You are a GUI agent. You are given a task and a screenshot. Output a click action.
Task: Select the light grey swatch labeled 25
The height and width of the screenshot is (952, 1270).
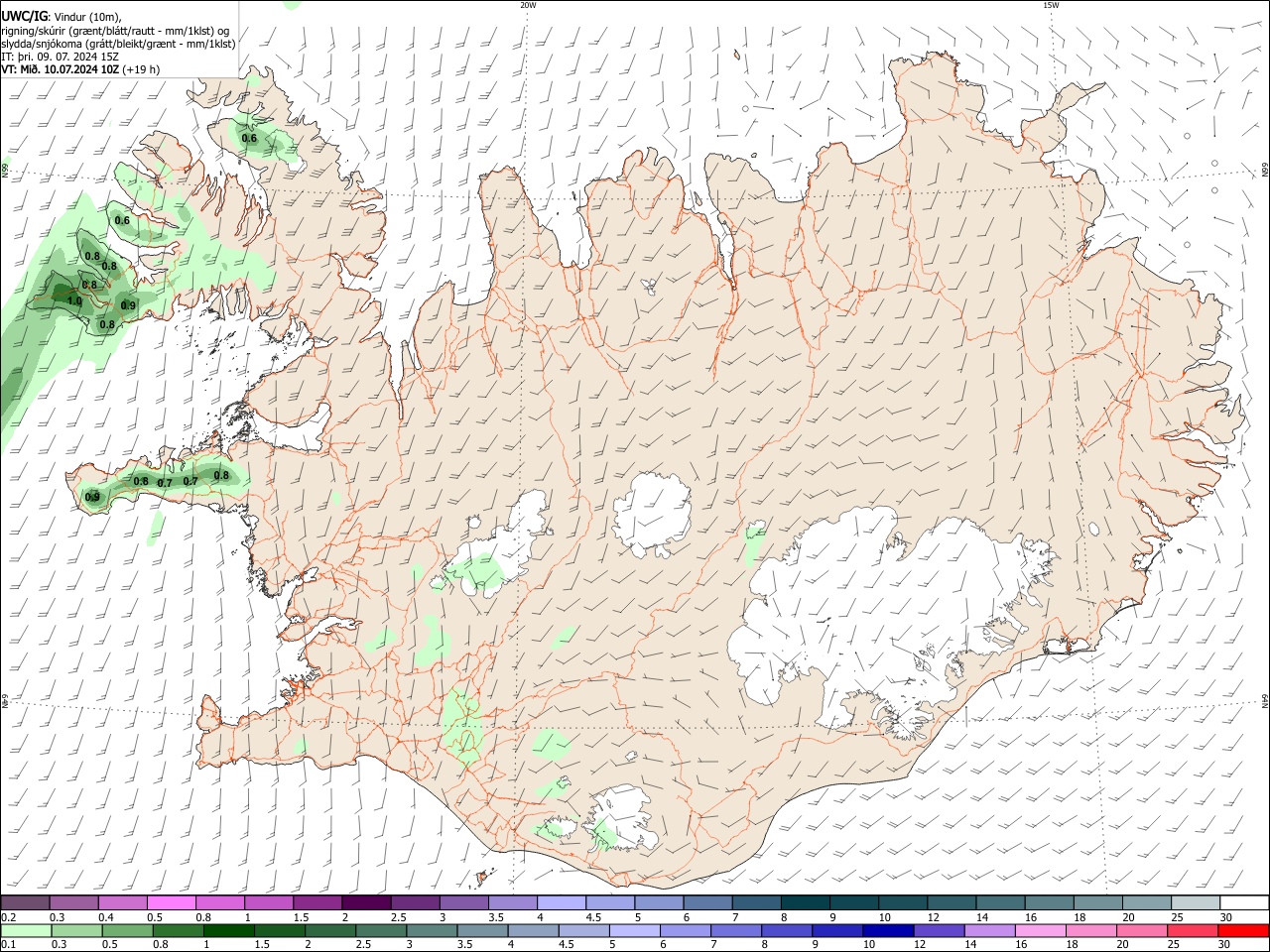point(1196,902)
